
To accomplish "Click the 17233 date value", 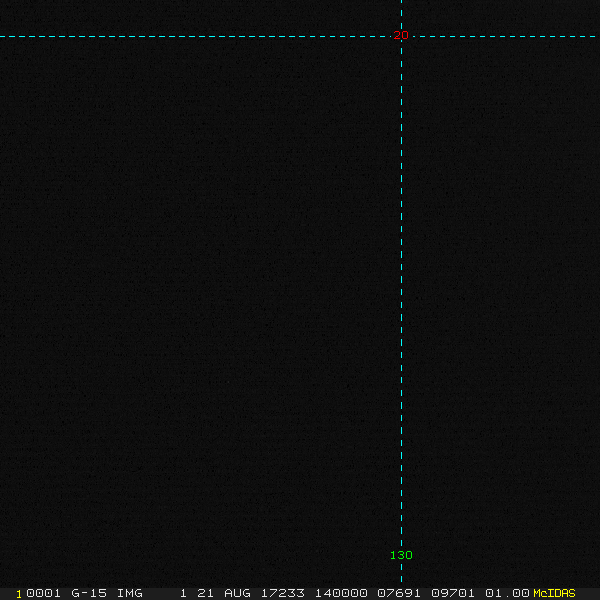I will point(283,593).
